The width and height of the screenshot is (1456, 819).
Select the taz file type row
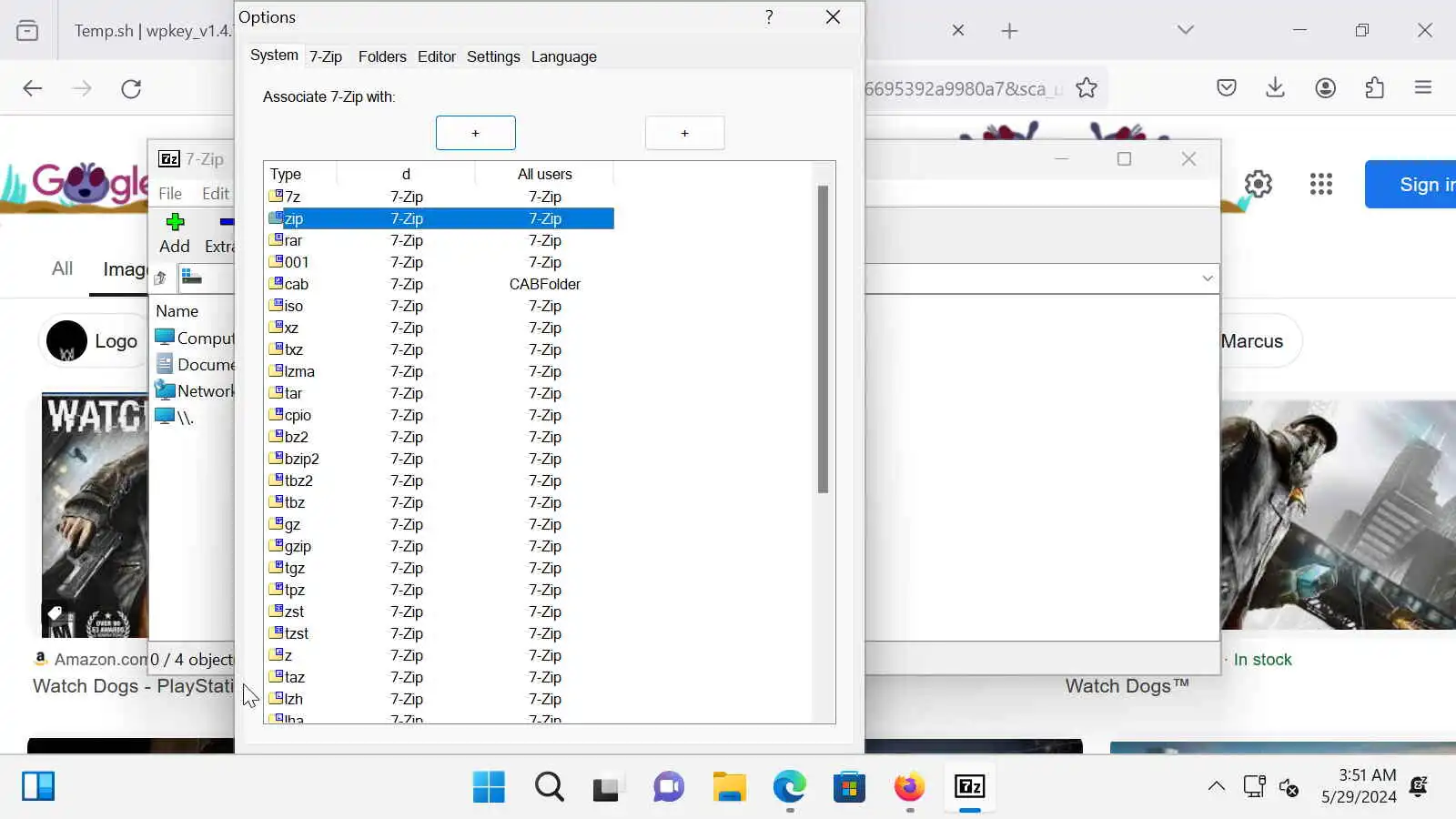[440, 677]
